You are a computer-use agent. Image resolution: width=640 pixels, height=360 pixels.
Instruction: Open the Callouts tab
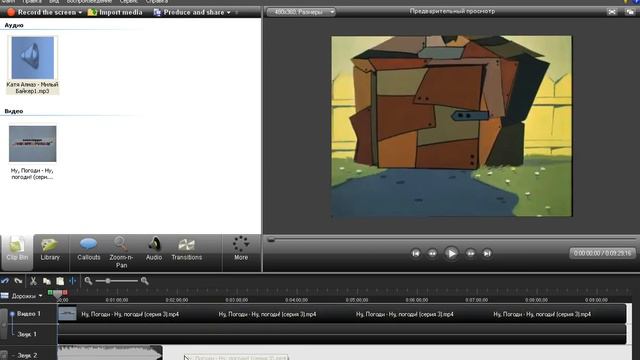tap(89, 250)
